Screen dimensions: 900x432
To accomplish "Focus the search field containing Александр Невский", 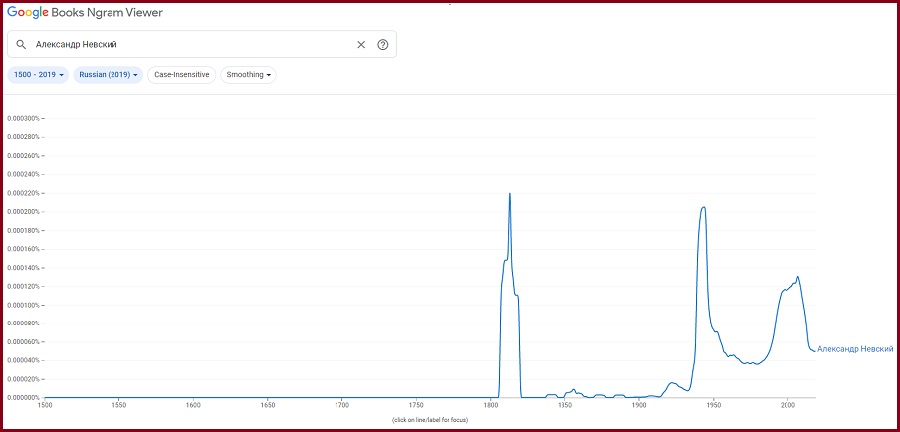I will pos(190,45).
